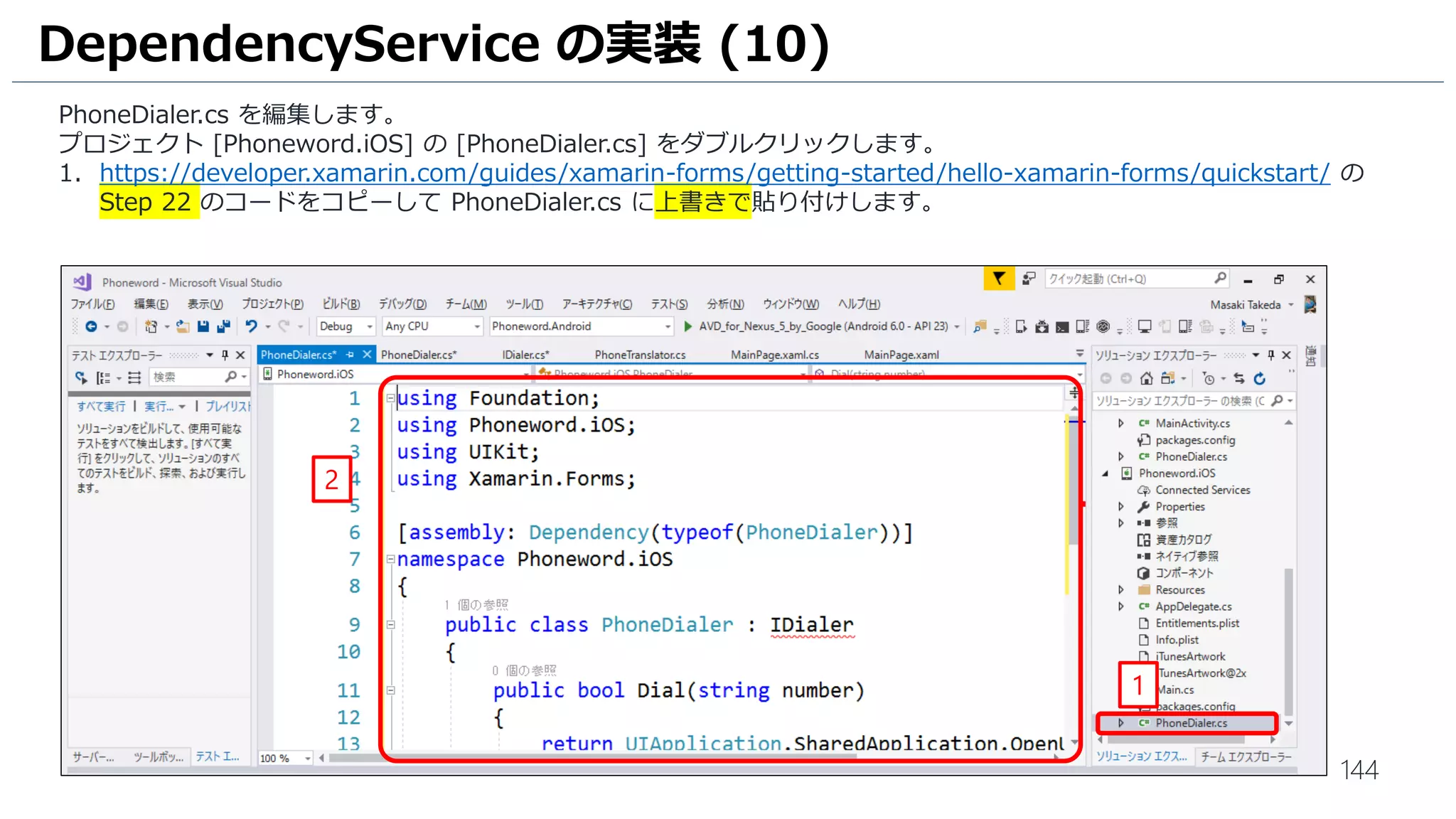Screen dimensions: 1456x819
Task: Switch to the チーム エクスプローラー tab
Action: tap(1246, 757)
